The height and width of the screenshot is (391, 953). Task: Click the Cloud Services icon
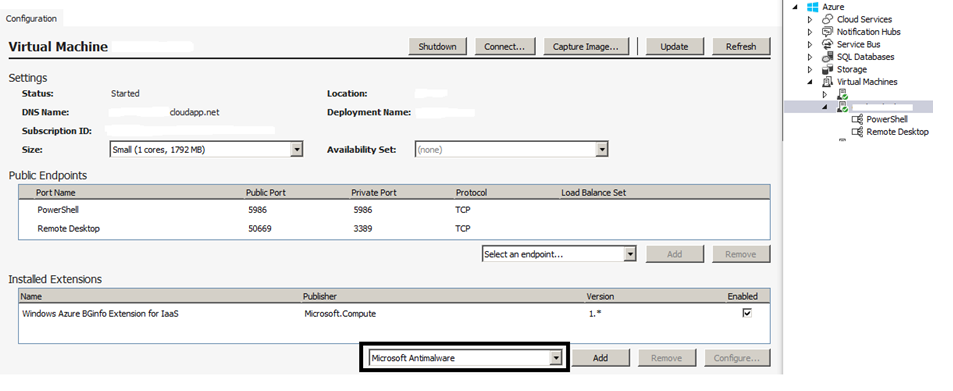pyautogui.click(x=827, y=19)
